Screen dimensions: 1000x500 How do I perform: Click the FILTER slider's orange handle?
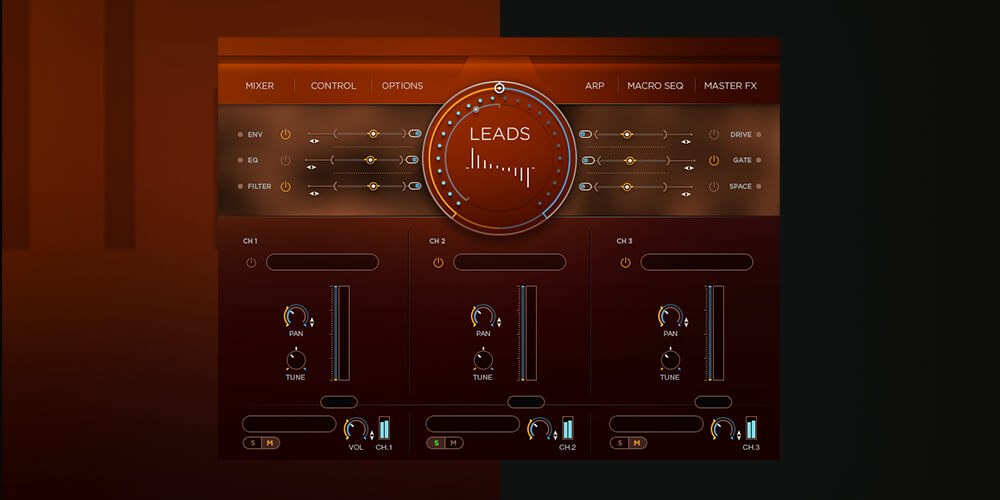tap(373, 185)
